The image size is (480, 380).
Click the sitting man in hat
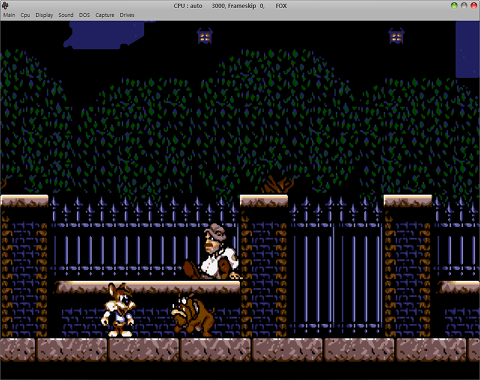click(x=212, y=252)
